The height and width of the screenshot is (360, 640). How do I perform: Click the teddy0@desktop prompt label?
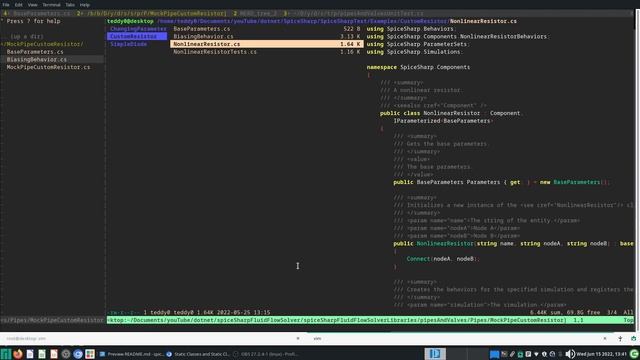click(130, 21)
